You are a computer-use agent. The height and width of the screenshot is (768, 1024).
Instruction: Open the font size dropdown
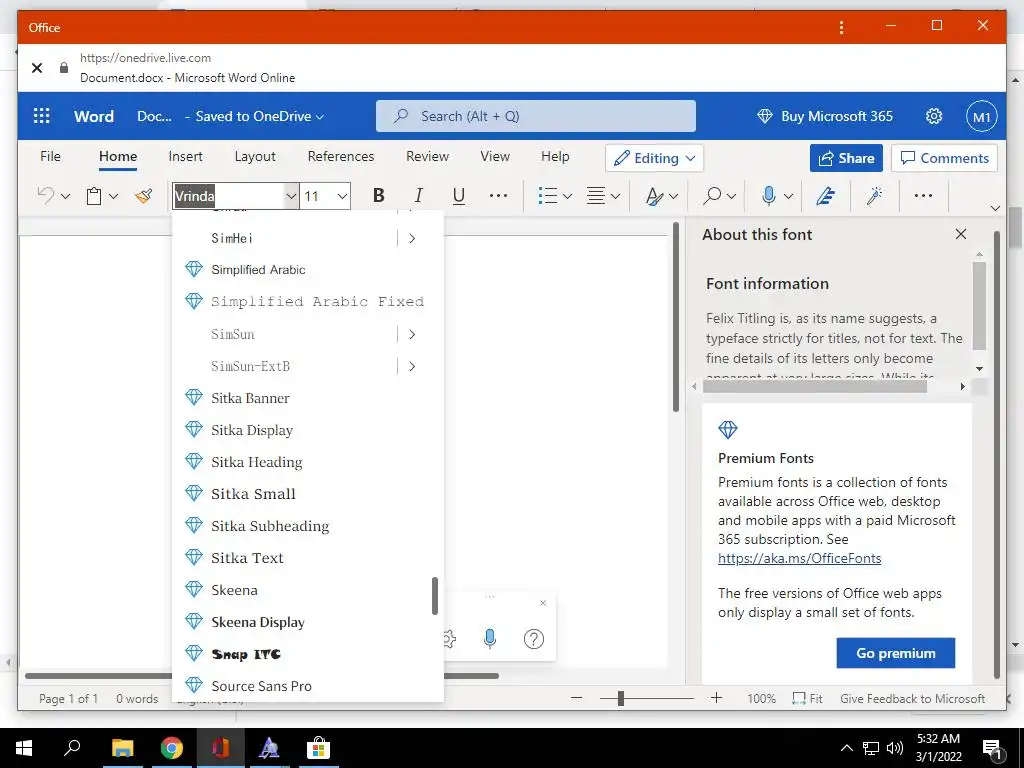tap(342, 196)
